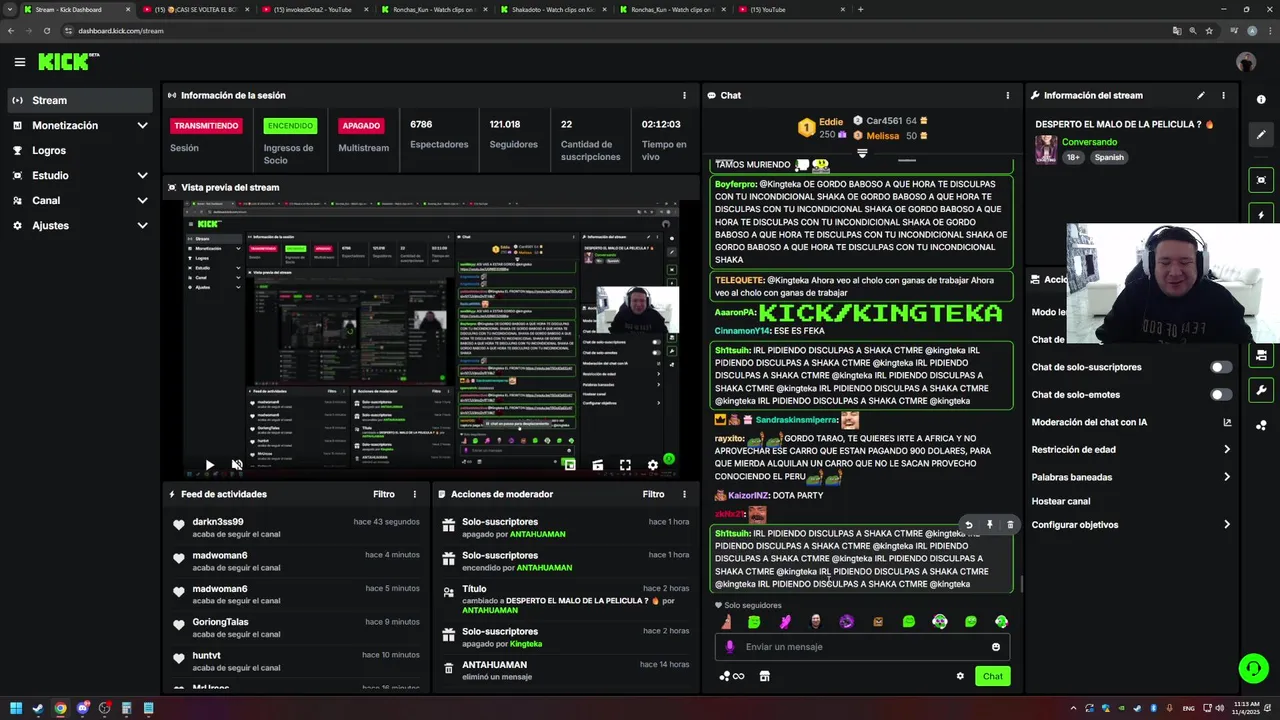Open the profile avatar menu
The height and width of the screenshot is (720, 1280).
click(x=1246, y=62)
